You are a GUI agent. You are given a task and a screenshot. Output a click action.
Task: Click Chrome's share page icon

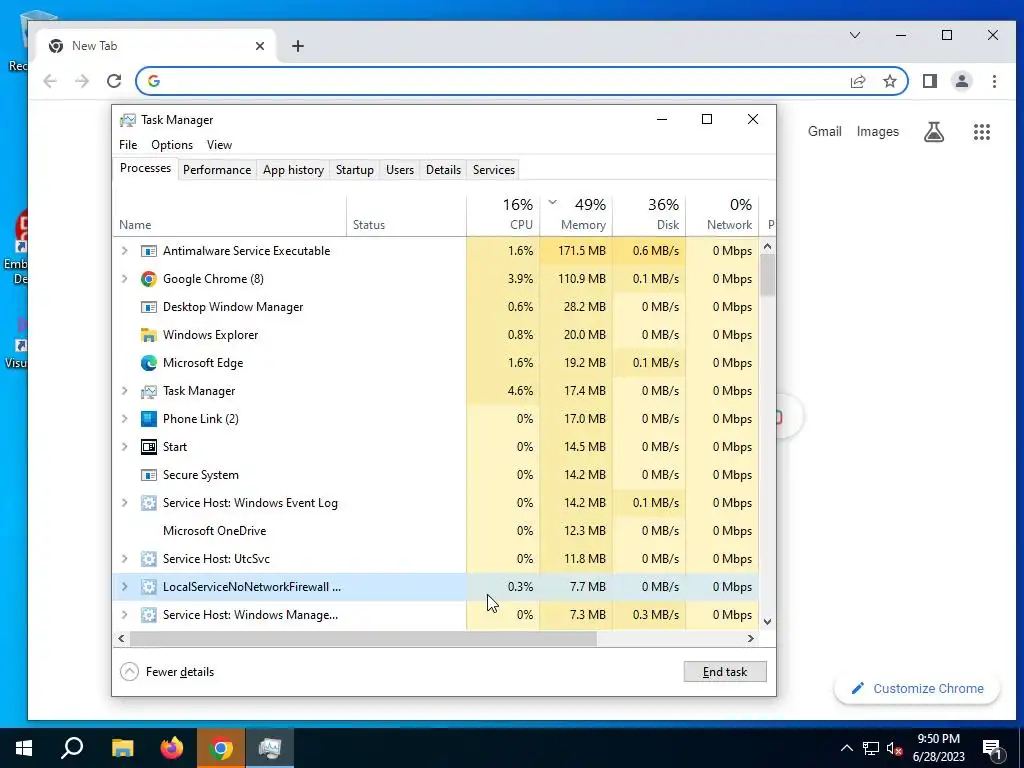click(857, 81)
